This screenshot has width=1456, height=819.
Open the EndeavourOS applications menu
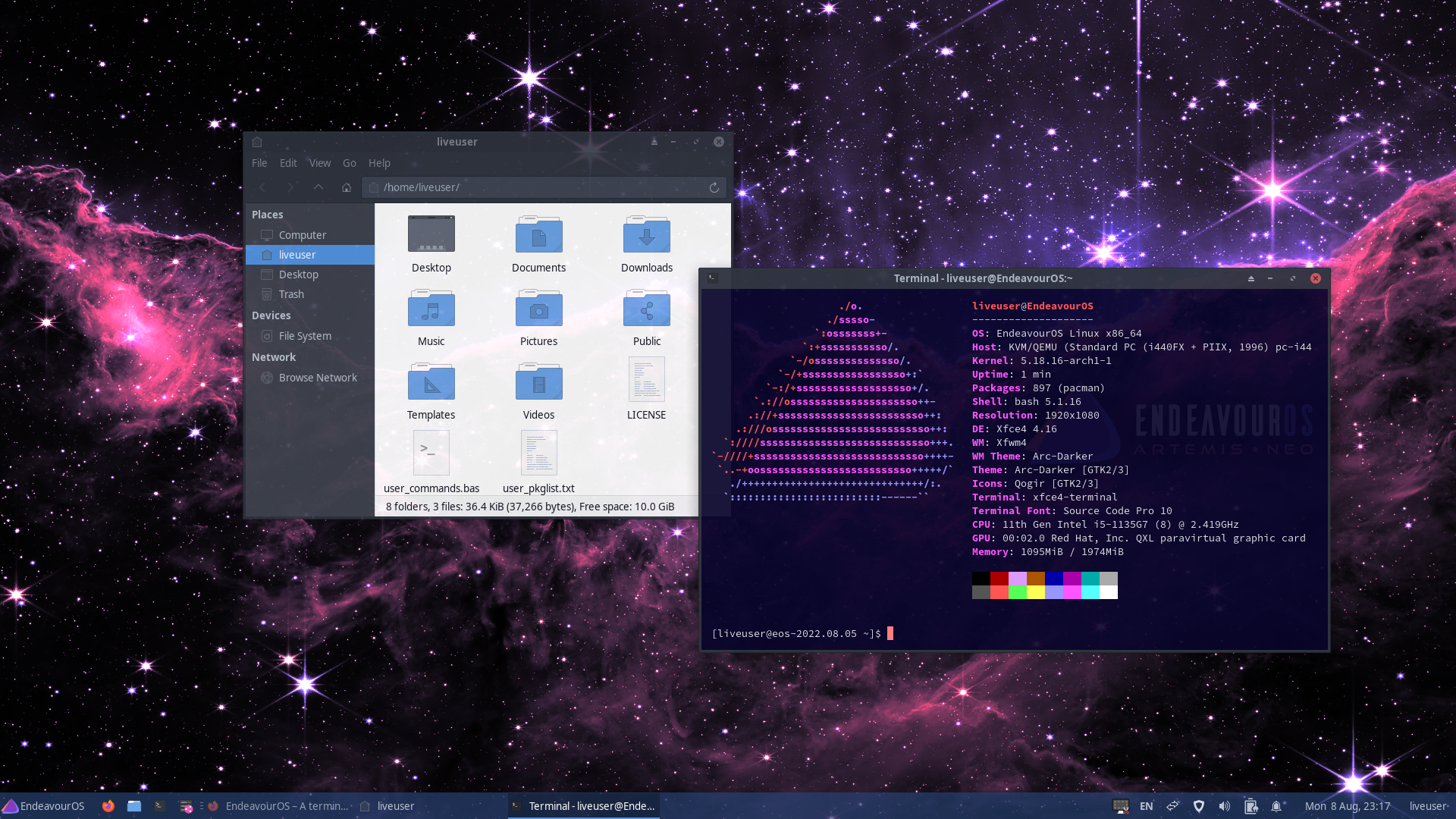[x=43, y=806]
